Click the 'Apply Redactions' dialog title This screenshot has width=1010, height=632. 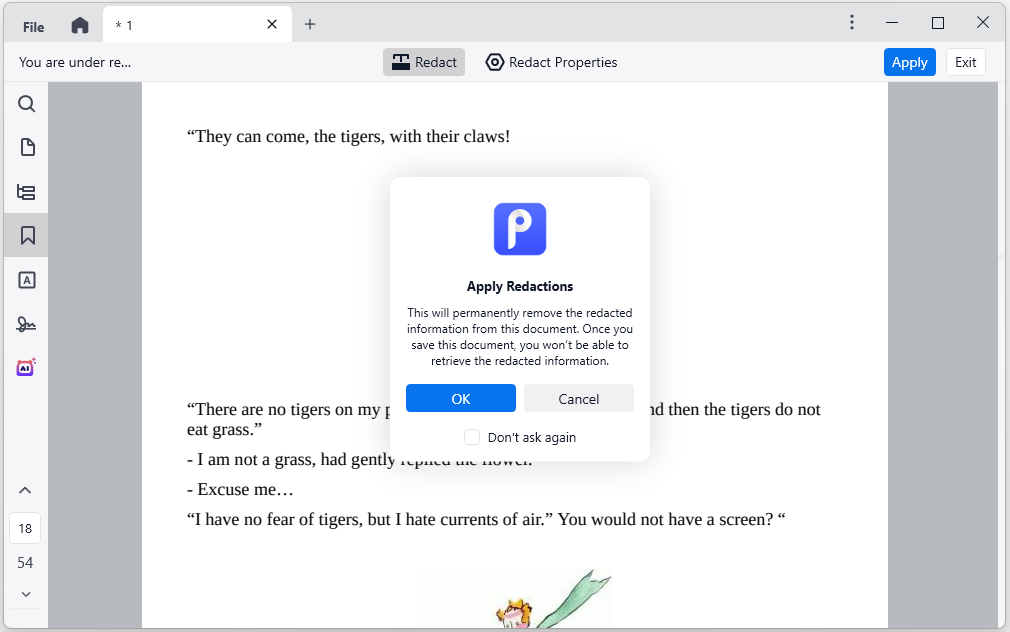pyautogui.click(x=520, y=287)
